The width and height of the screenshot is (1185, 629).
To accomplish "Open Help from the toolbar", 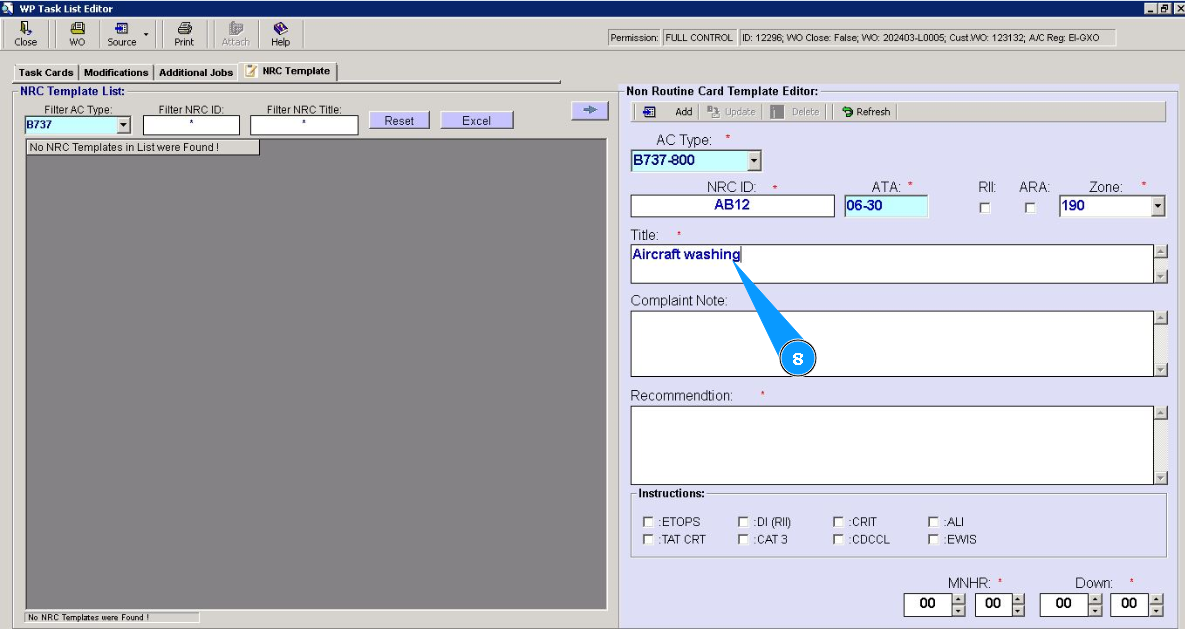I will tap(280, 34).
